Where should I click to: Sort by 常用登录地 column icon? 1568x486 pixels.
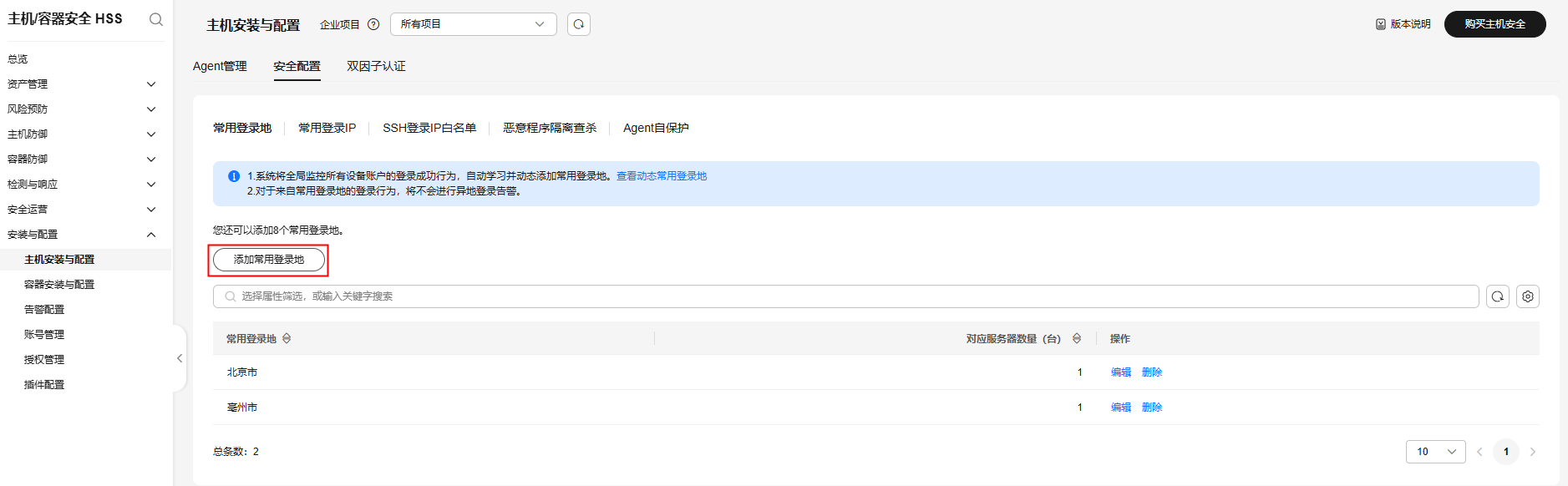click(287, 338)
